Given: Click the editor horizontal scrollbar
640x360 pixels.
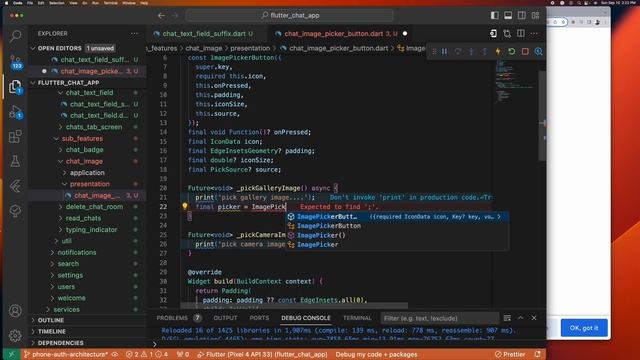Looking at the screenshot, I should tap(294, 305).
